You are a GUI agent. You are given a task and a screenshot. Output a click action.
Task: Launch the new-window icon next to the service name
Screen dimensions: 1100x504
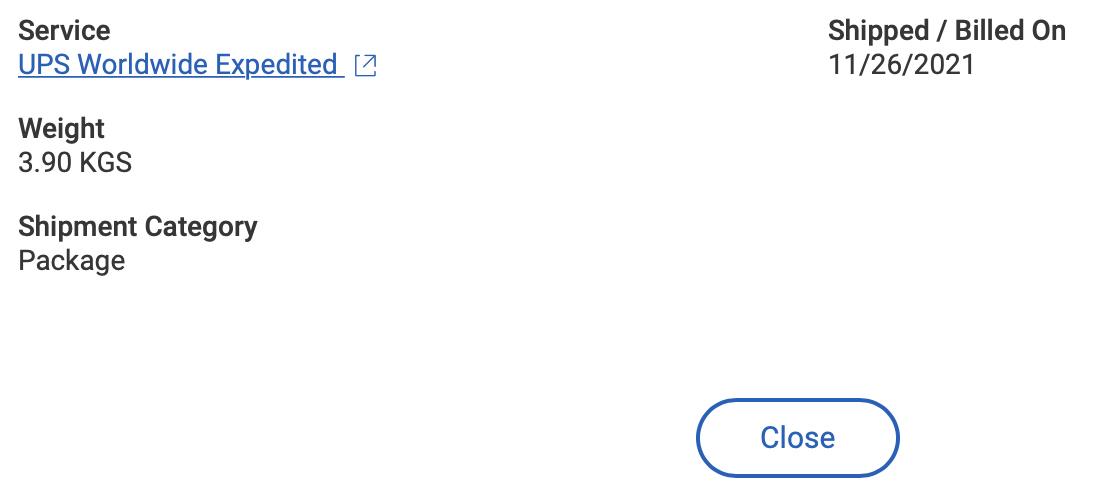366,66
